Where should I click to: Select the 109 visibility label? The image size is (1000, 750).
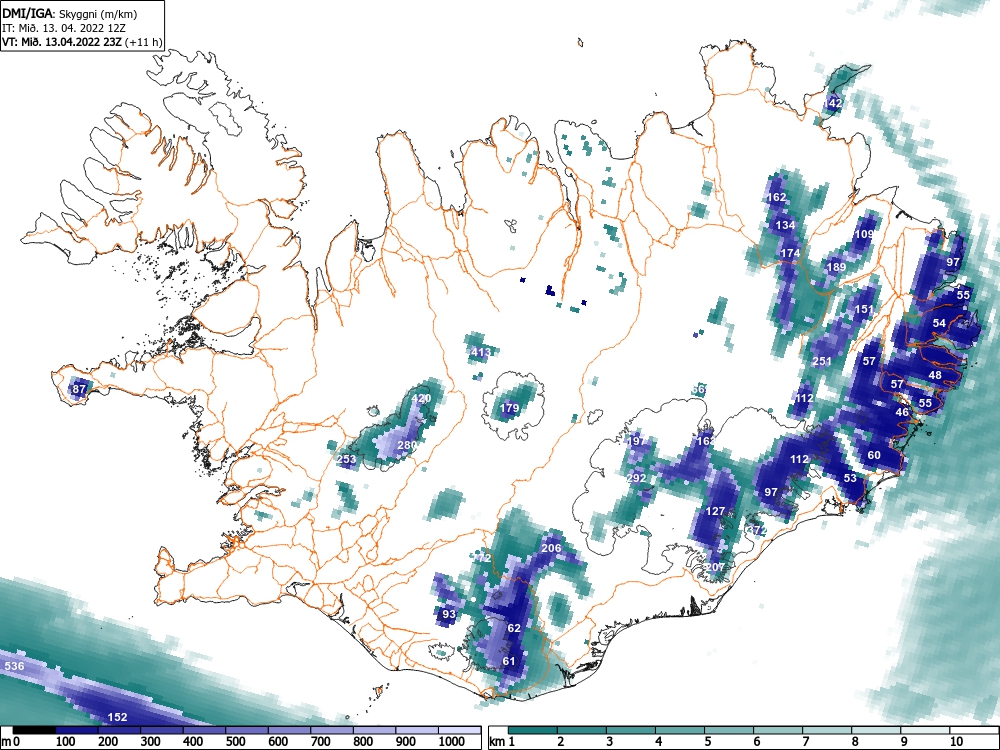click(x=864, y=234)
